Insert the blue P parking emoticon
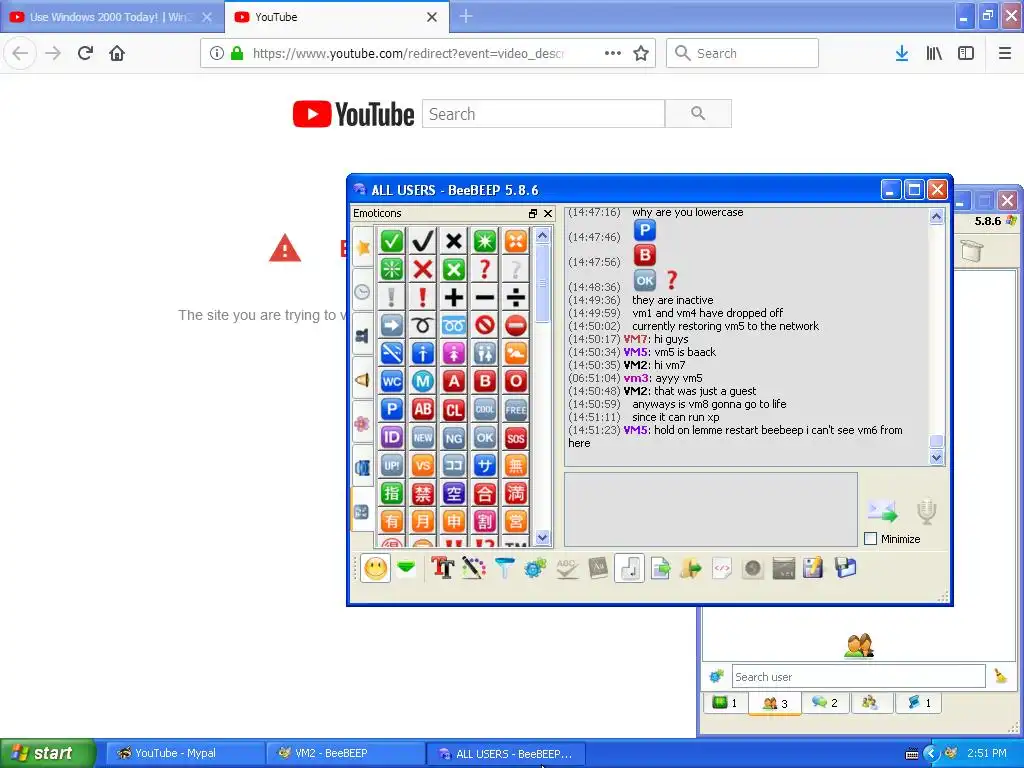This screenshot has height=768, width=1024. click(392, 409)
